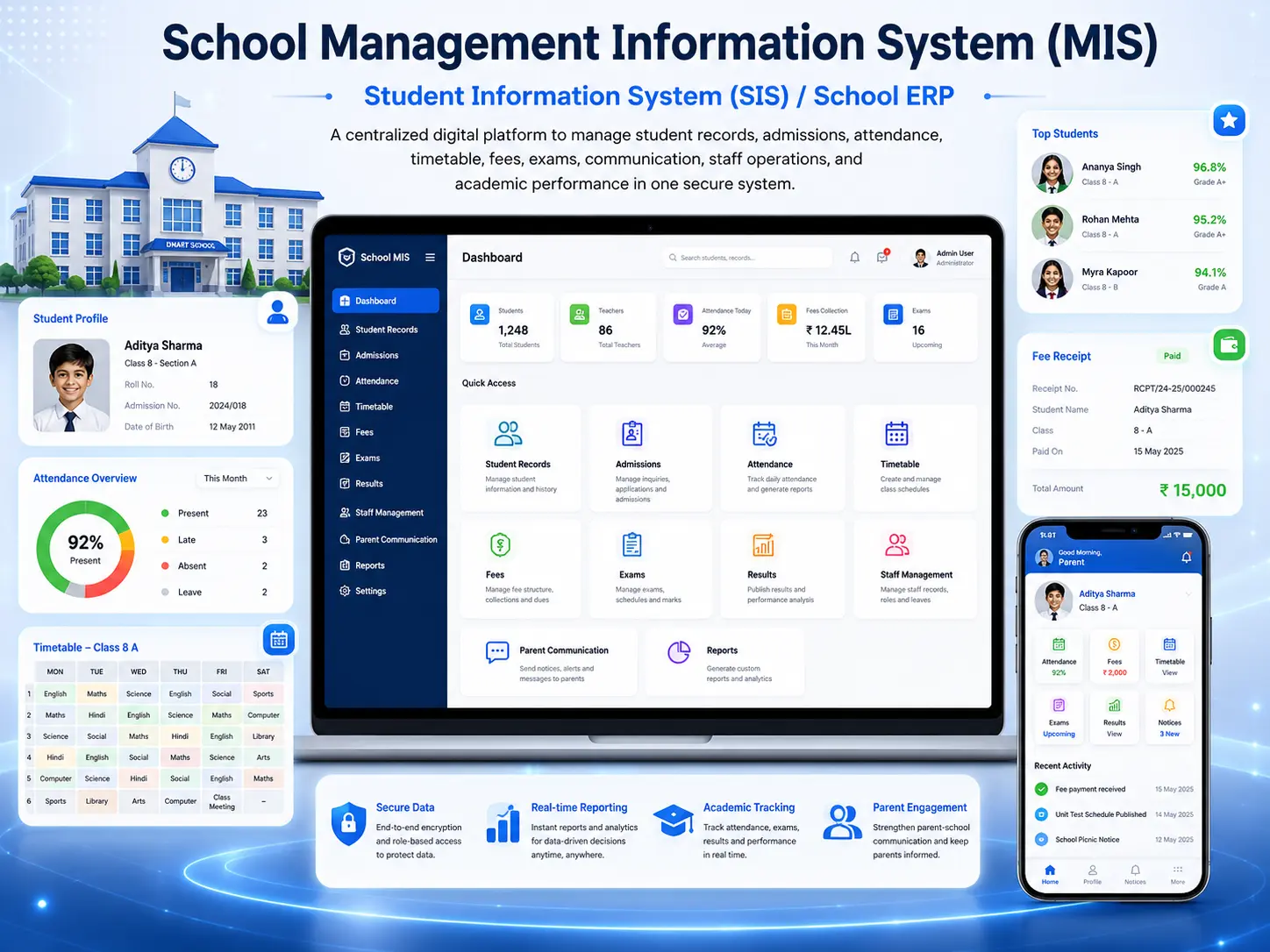This screenshot has height=952, width=1270.
Task: Click the Exams stat card icon
Action: [x=893, y=315]
